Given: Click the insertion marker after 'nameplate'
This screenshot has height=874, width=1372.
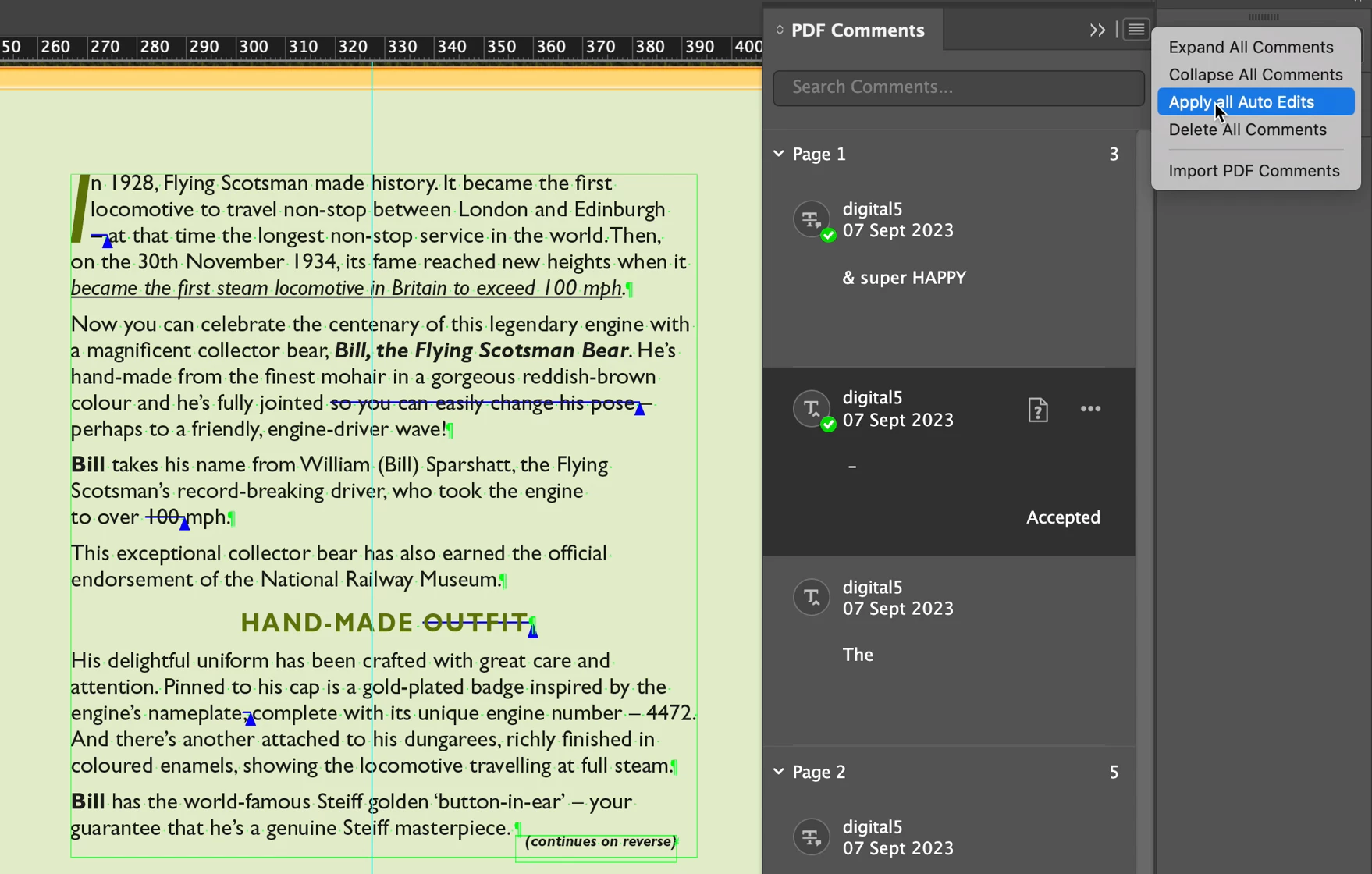Looking at the screenshot, I should tap(250, 719).
